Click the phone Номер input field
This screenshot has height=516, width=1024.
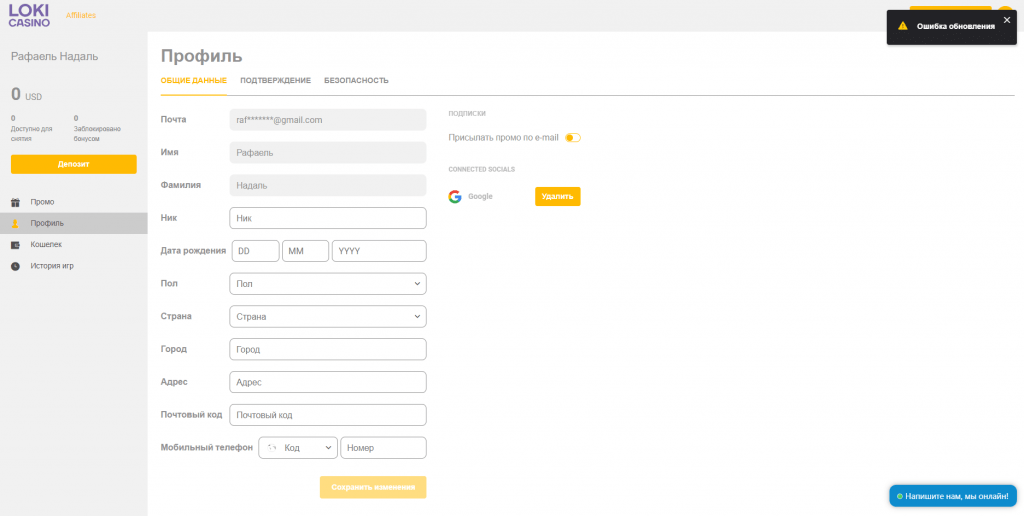tap(383, 448)
